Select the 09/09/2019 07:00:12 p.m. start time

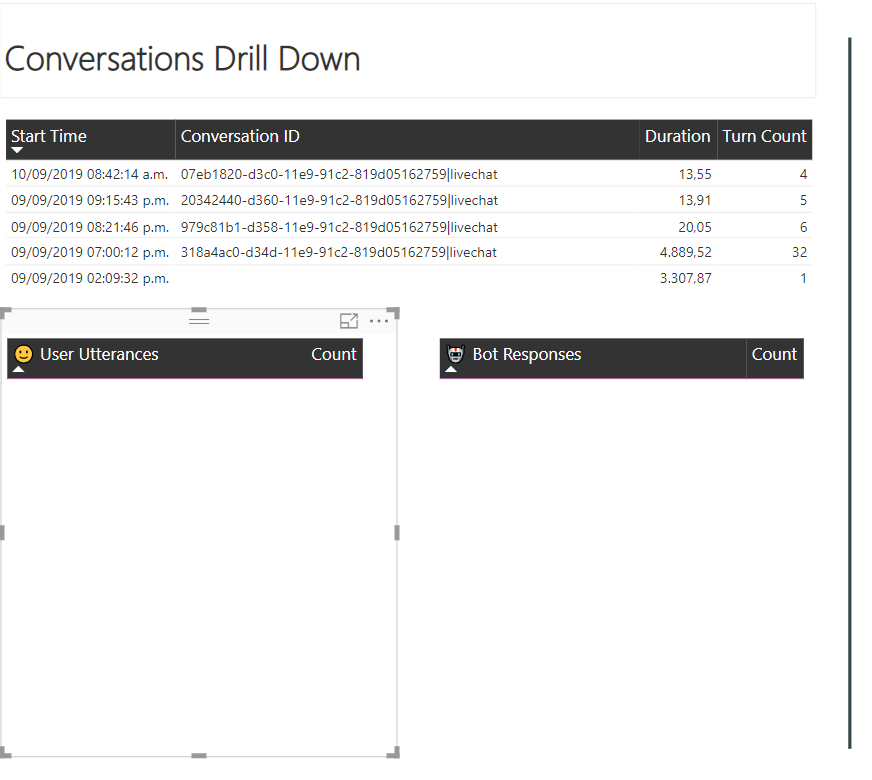90,252
